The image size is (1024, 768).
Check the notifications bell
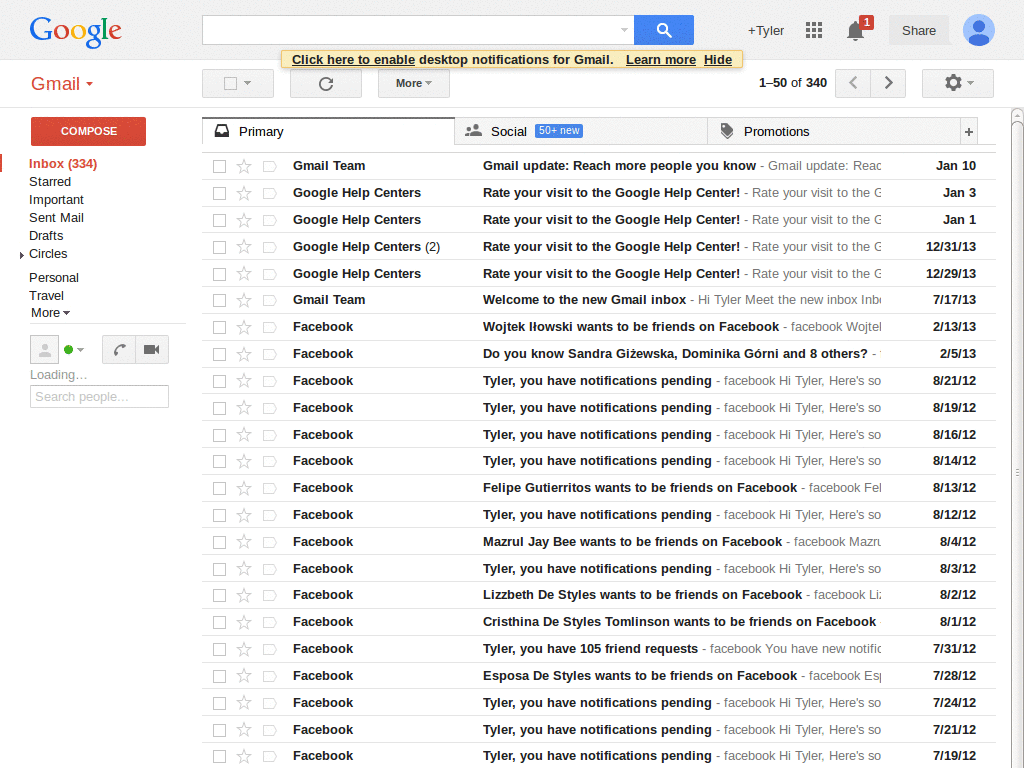click(854, 30)
